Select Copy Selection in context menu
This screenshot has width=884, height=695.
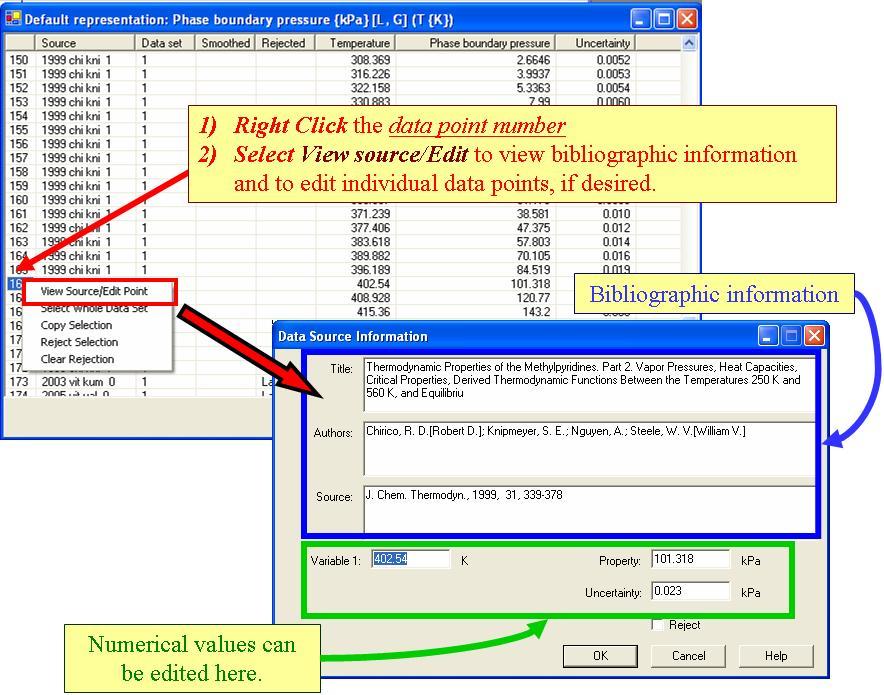[76, 325]
